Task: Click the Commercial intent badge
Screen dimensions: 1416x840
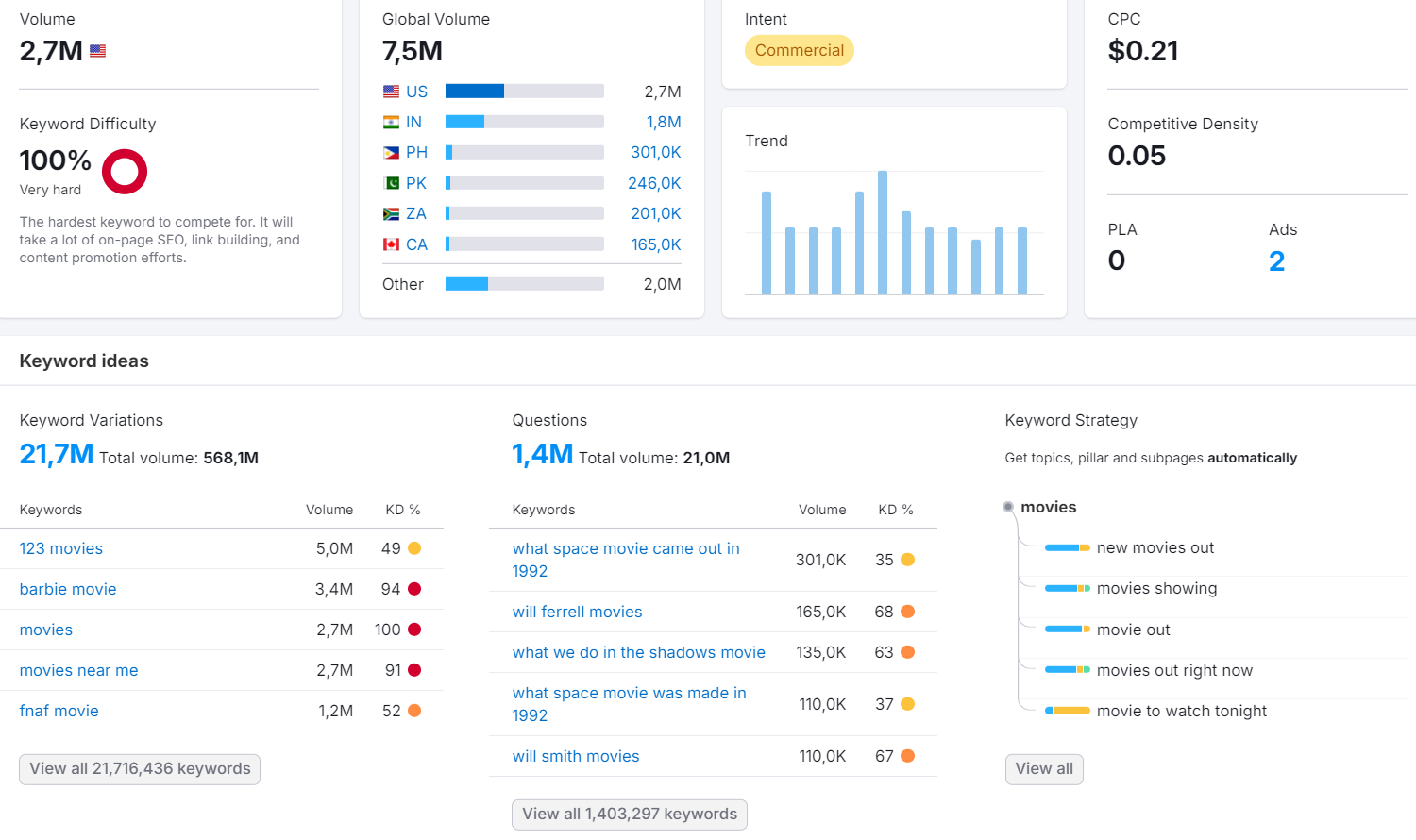Action: (x=800, y=50)
